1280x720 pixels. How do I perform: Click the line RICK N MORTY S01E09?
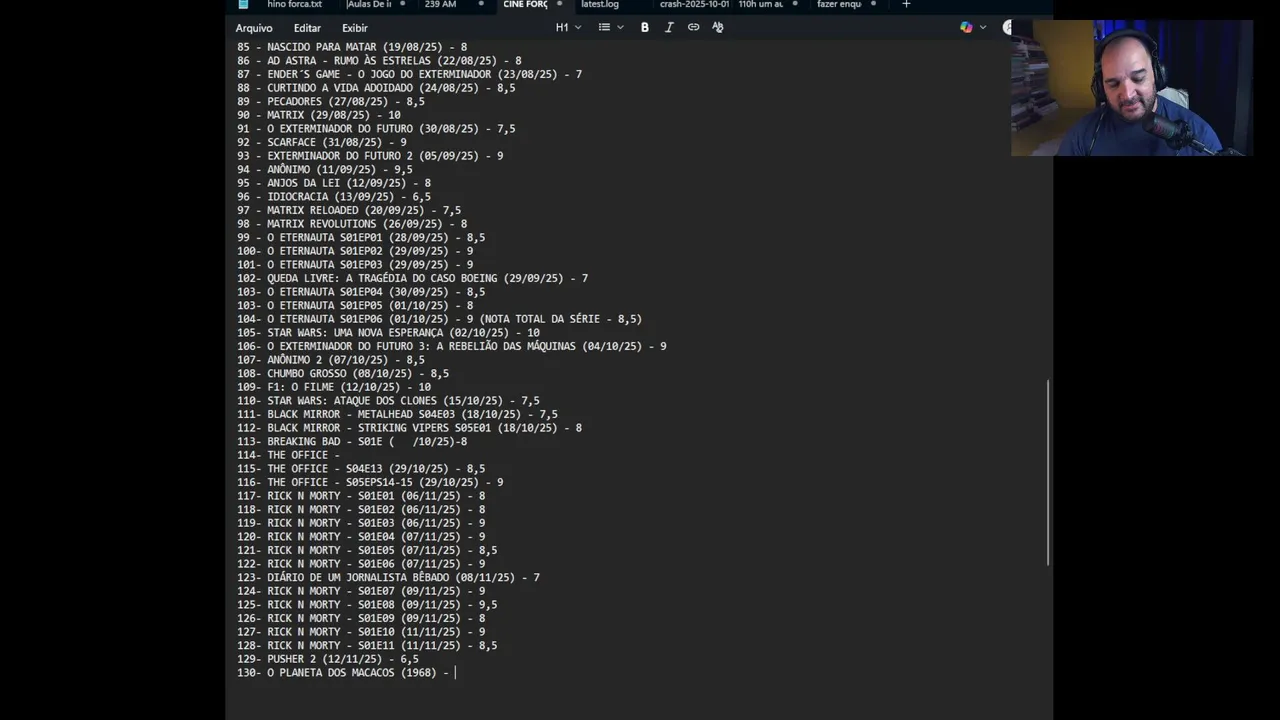(361, 619)
